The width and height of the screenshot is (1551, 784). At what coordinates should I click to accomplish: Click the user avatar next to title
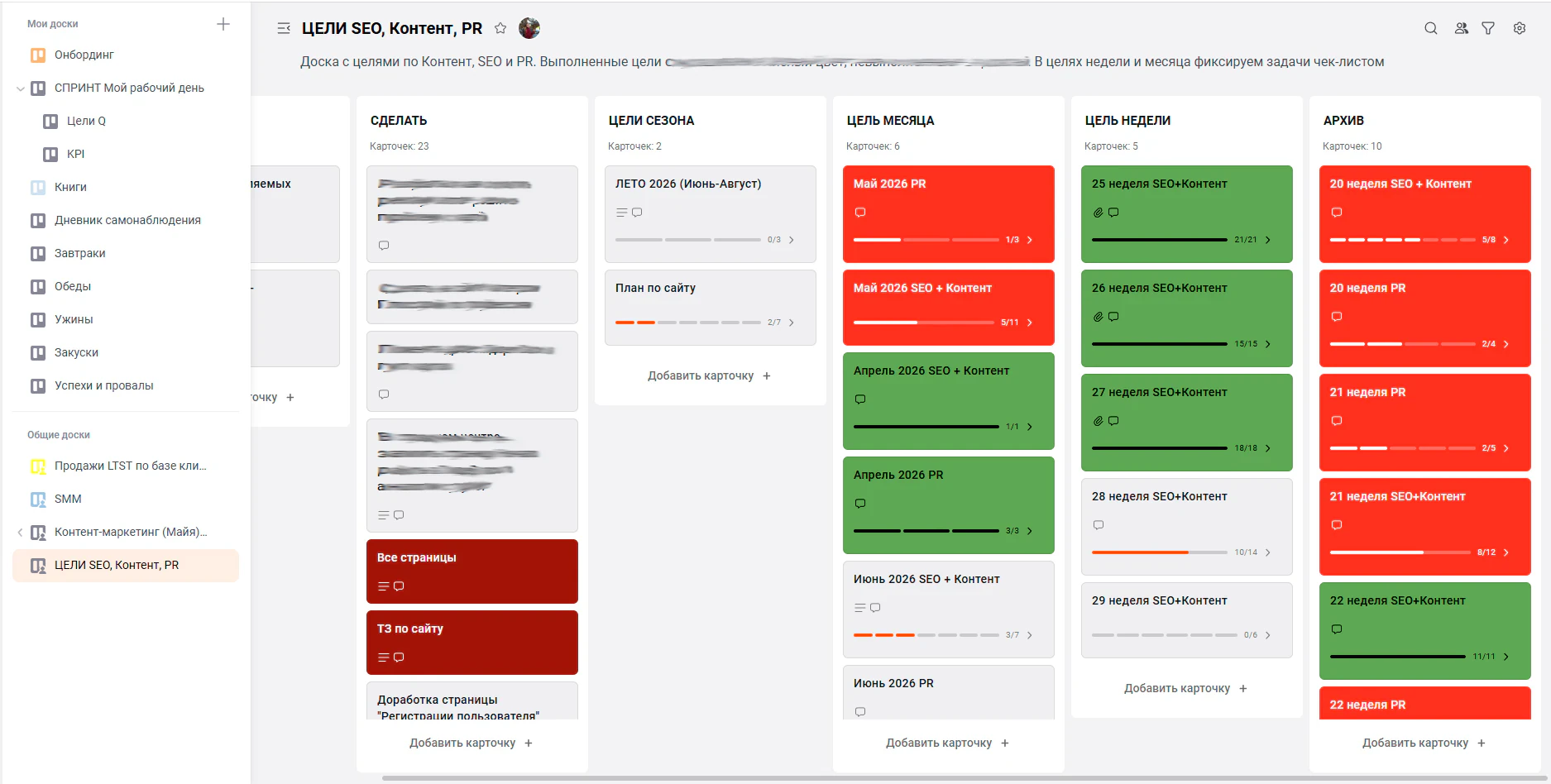point(529,28)
